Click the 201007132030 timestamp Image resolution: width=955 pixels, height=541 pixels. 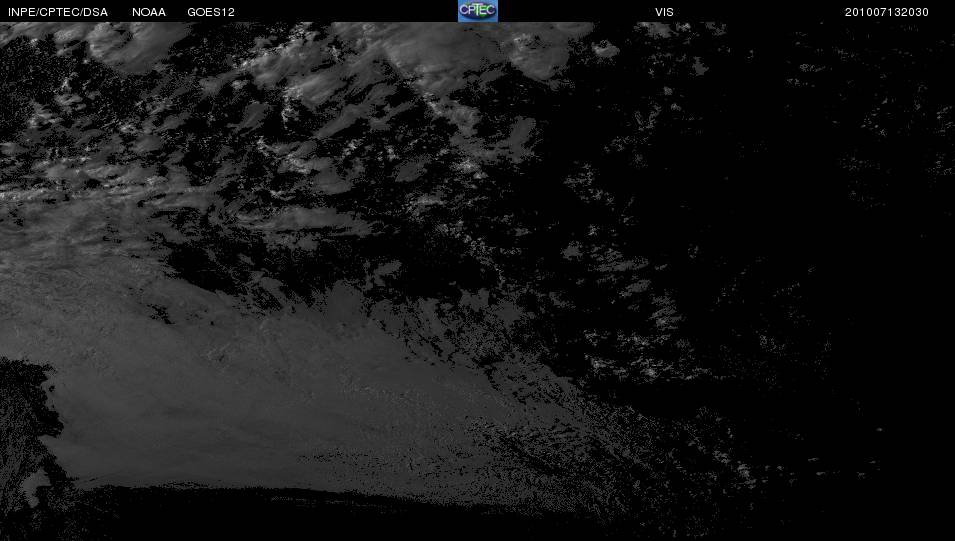[886, 12]
